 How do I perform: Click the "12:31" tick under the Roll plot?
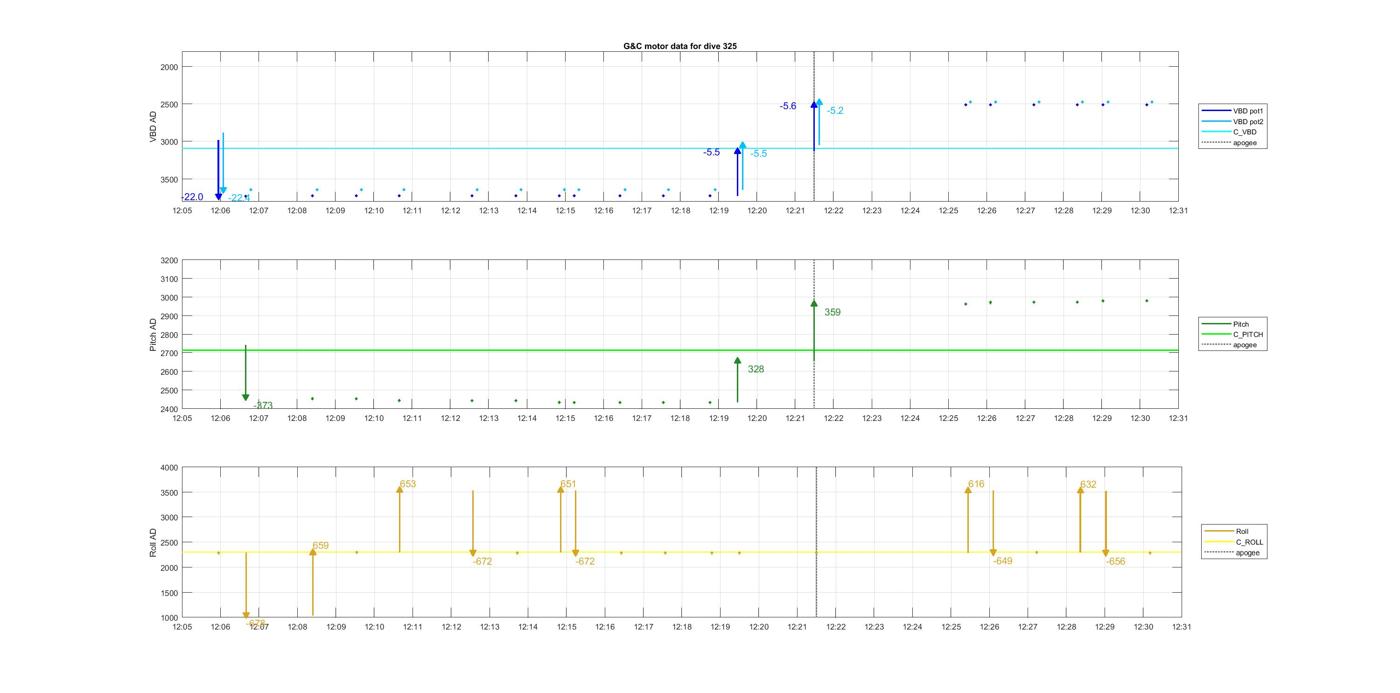click(1181, 627)
